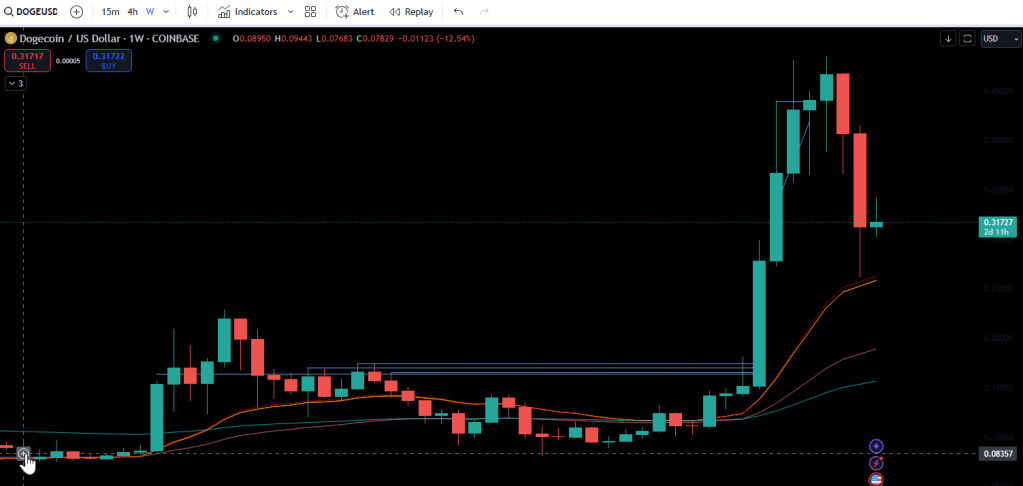This screenshot has width=1023, height=486.
Task: Select the W weekly timeframe
Action: [150, 12]
